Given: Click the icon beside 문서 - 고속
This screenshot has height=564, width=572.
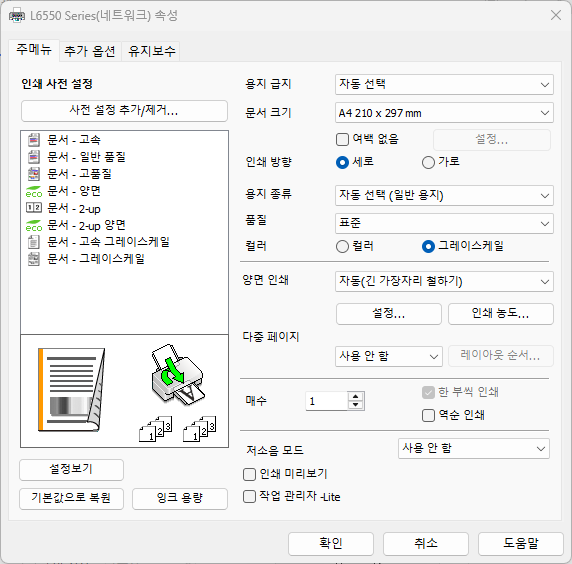Looking at the screenshot, I should [34, 140].
